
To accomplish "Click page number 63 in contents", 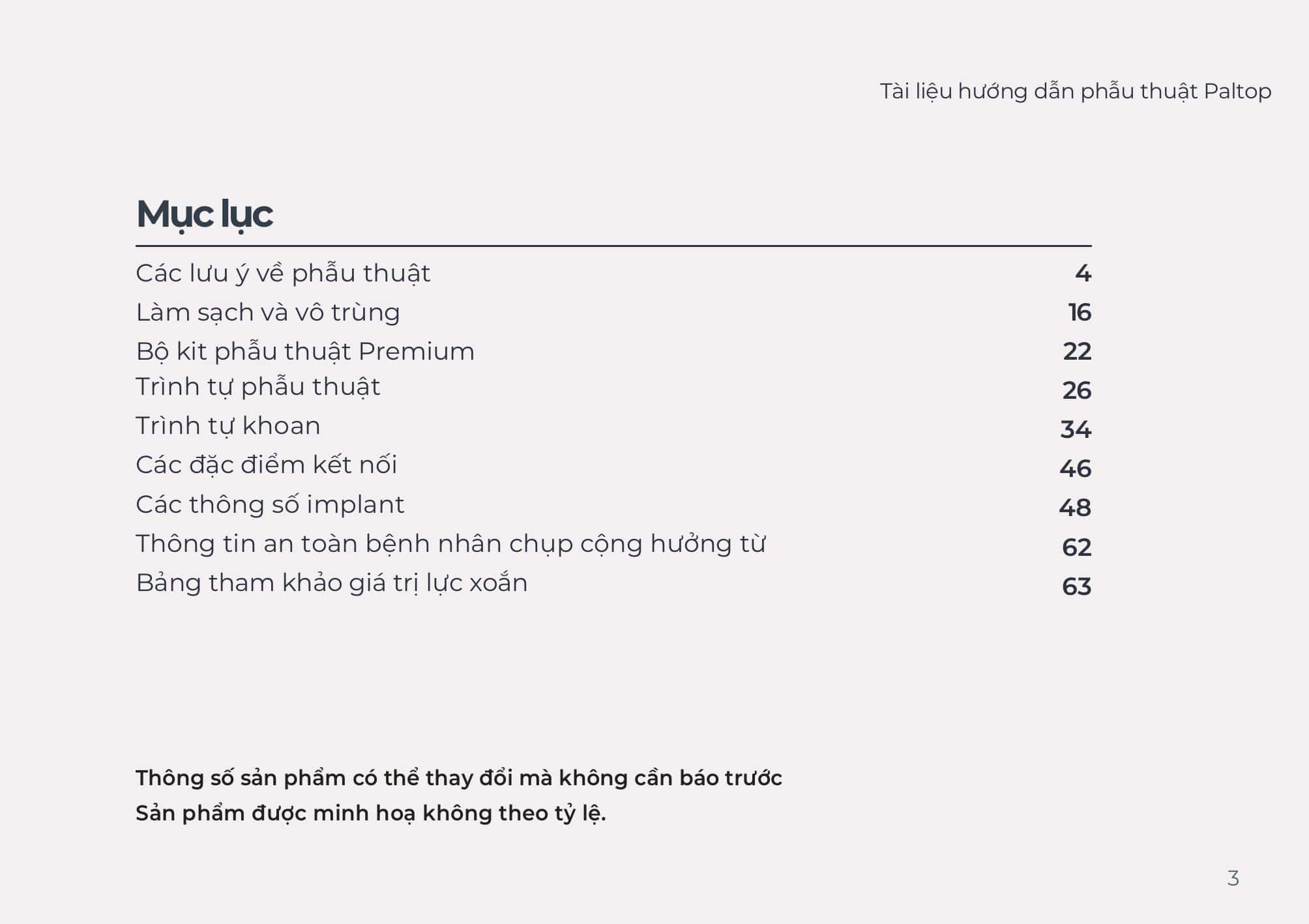I will 1076,587.
